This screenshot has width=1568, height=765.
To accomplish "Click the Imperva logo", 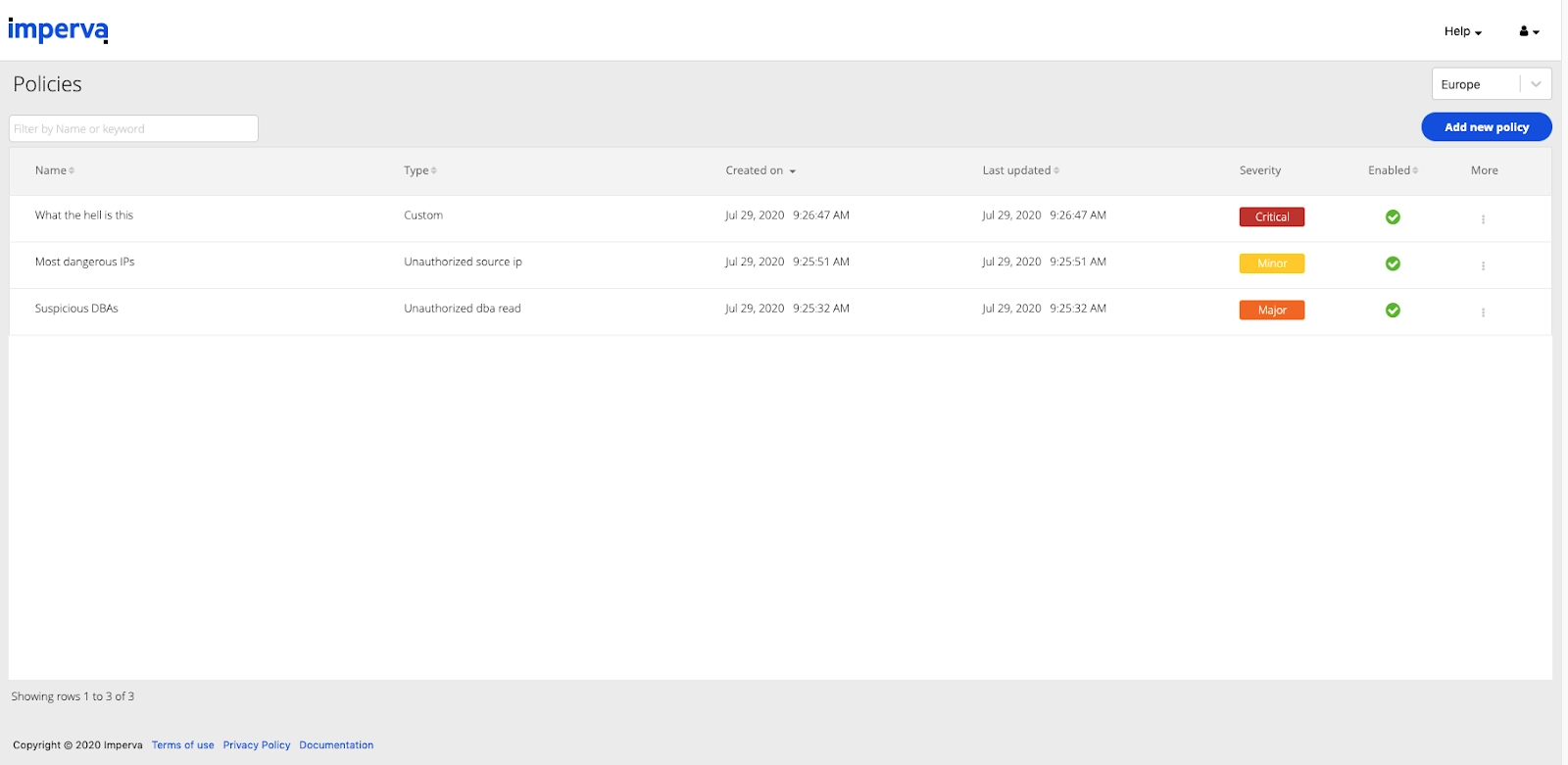I will coord(58,30).
